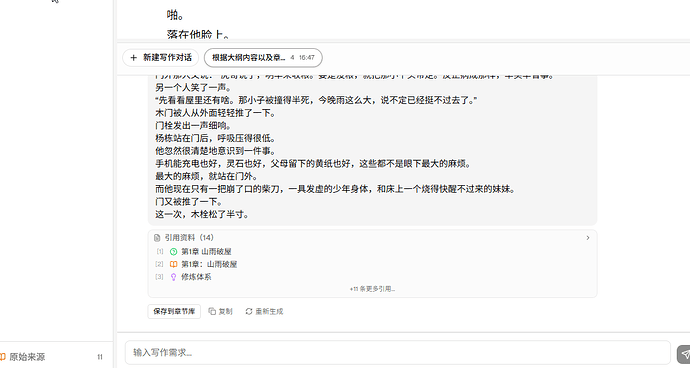
Task: Open reference 第1章 山雨破屋
Action: click(x=206, y=252)
